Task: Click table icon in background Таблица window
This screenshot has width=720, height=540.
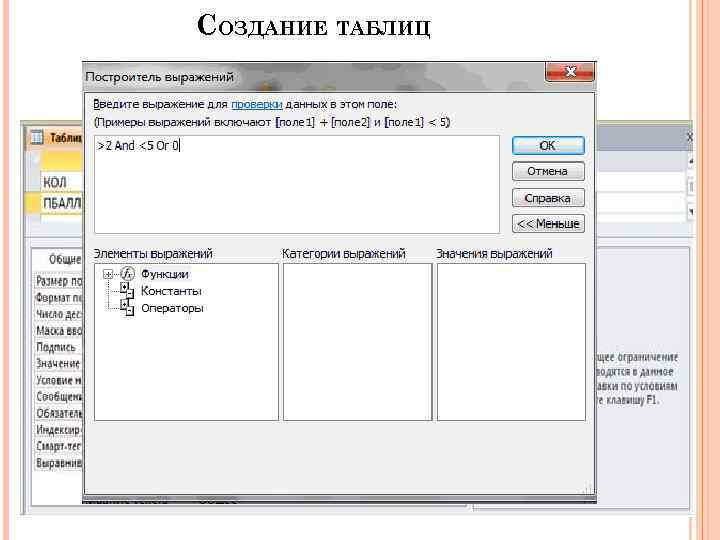Action: click(37, 137)
